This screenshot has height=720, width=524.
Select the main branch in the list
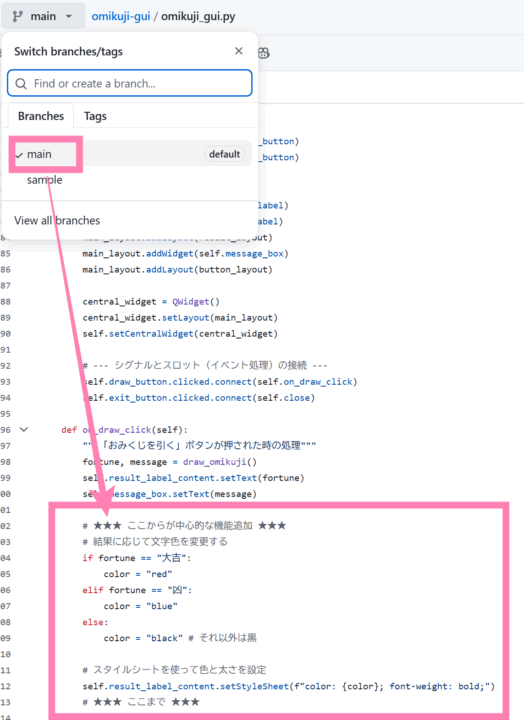pos(130,154)
